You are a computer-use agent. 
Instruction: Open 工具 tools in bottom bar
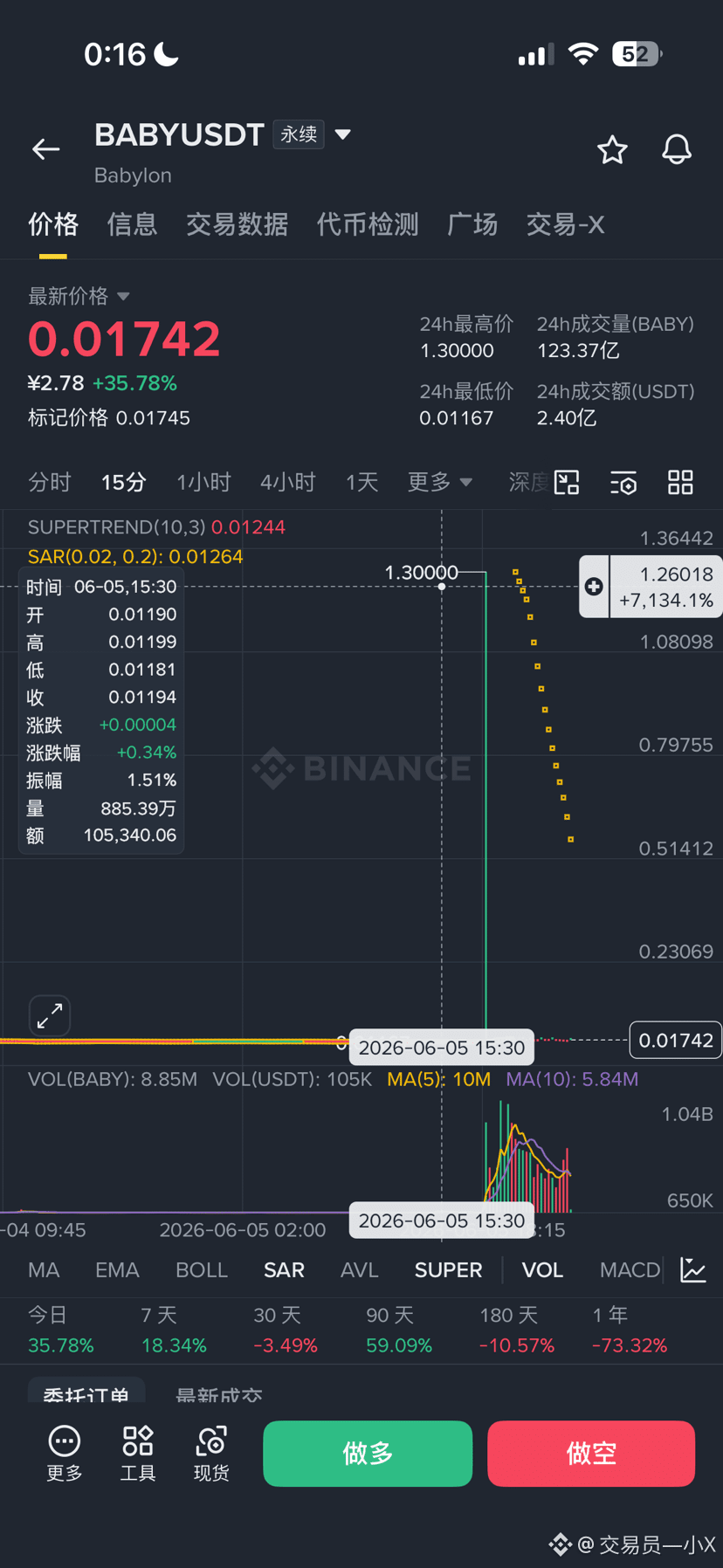point(138,1454)
